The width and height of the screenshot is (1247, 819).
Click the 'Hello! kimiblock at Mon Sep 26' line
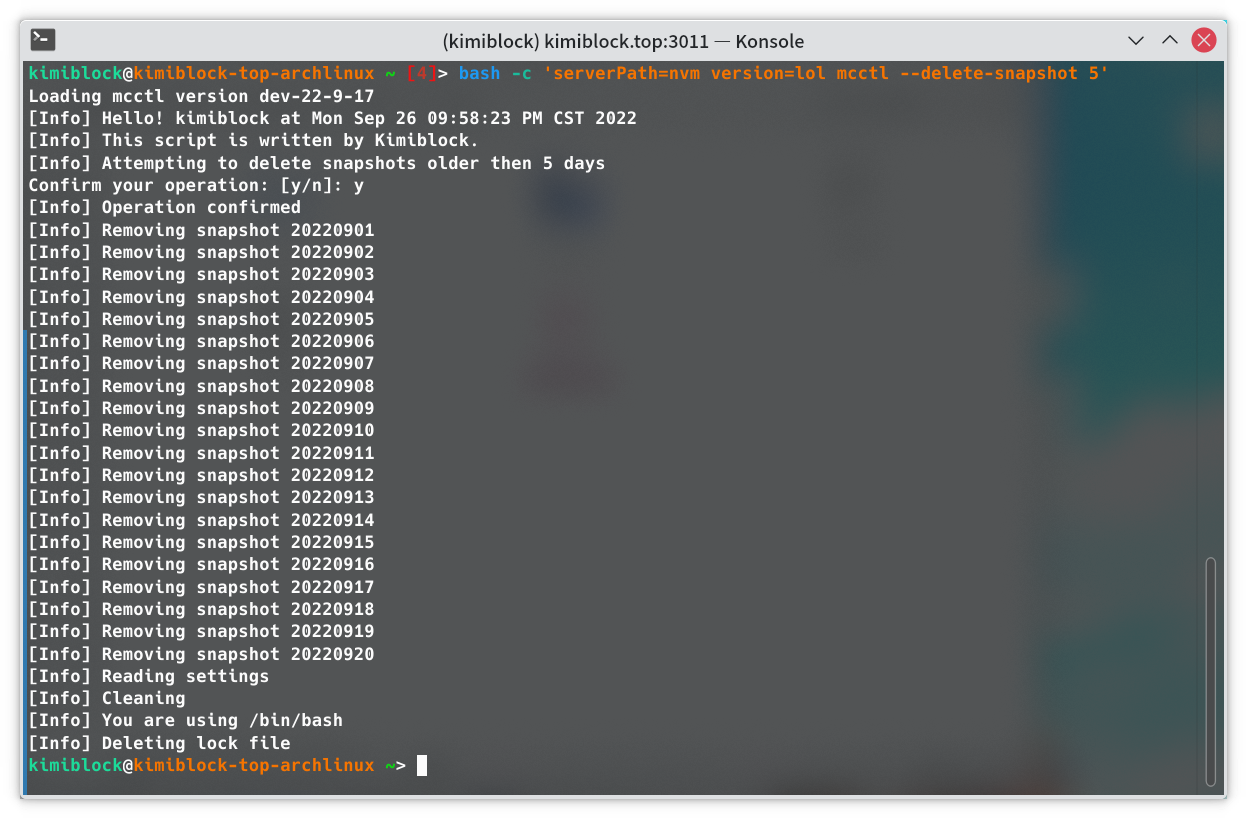[332, 118]
